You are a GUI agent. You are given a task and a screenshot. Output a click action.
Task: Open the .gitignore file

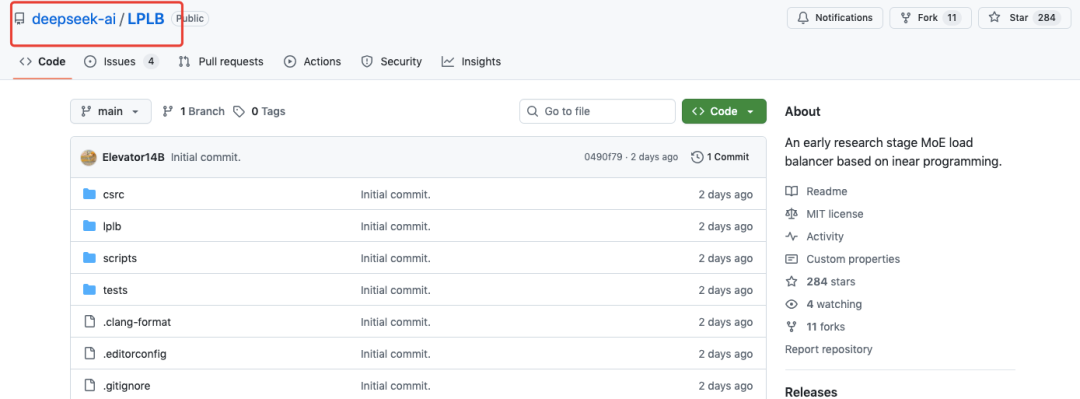[x=126, y=386]
